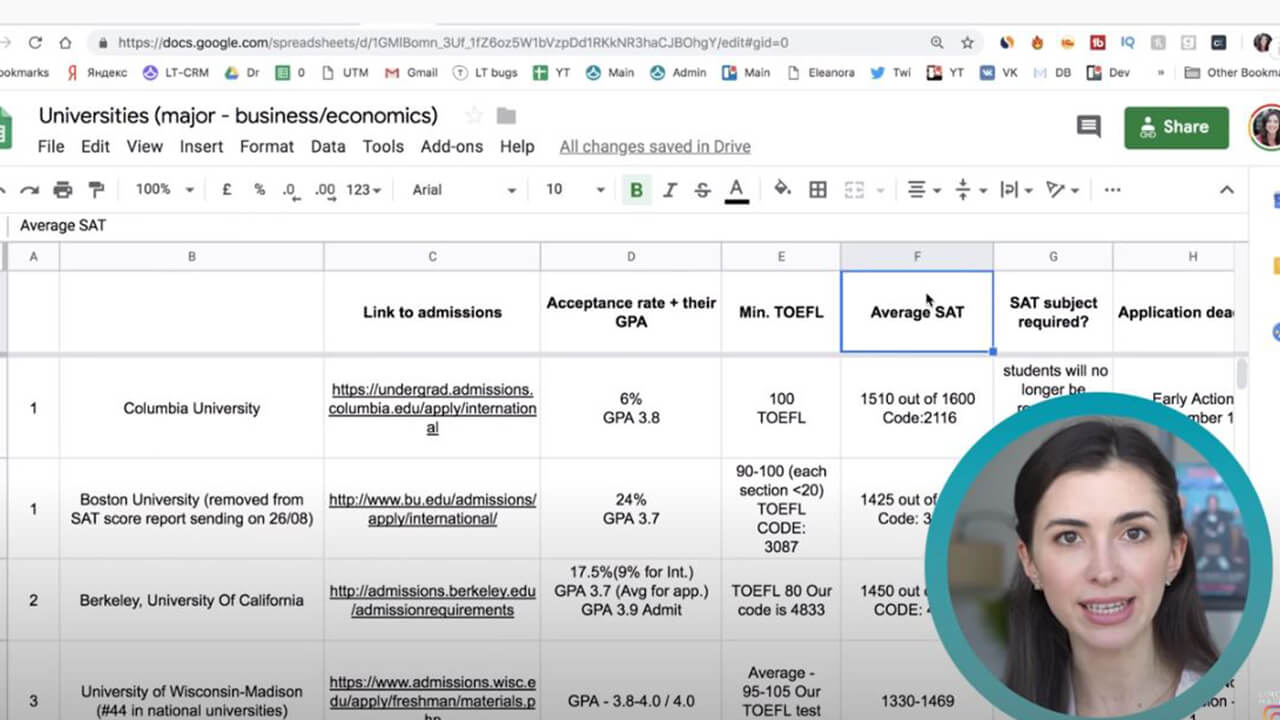1280x720 pixels.
Task: Click the browser address bar URL
Action: coord(453,43)
